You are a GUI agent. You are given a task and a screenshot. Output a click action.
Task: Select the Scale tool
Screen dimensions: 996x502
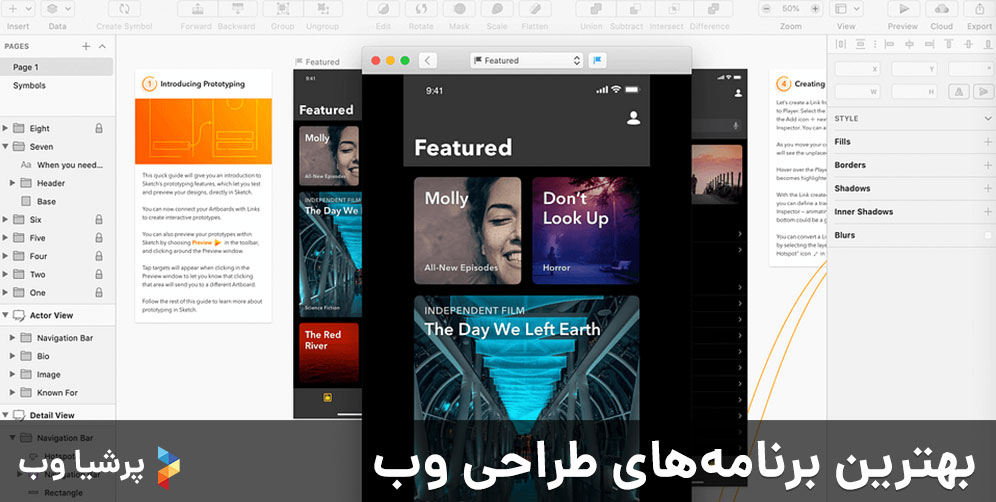[497, 9]
